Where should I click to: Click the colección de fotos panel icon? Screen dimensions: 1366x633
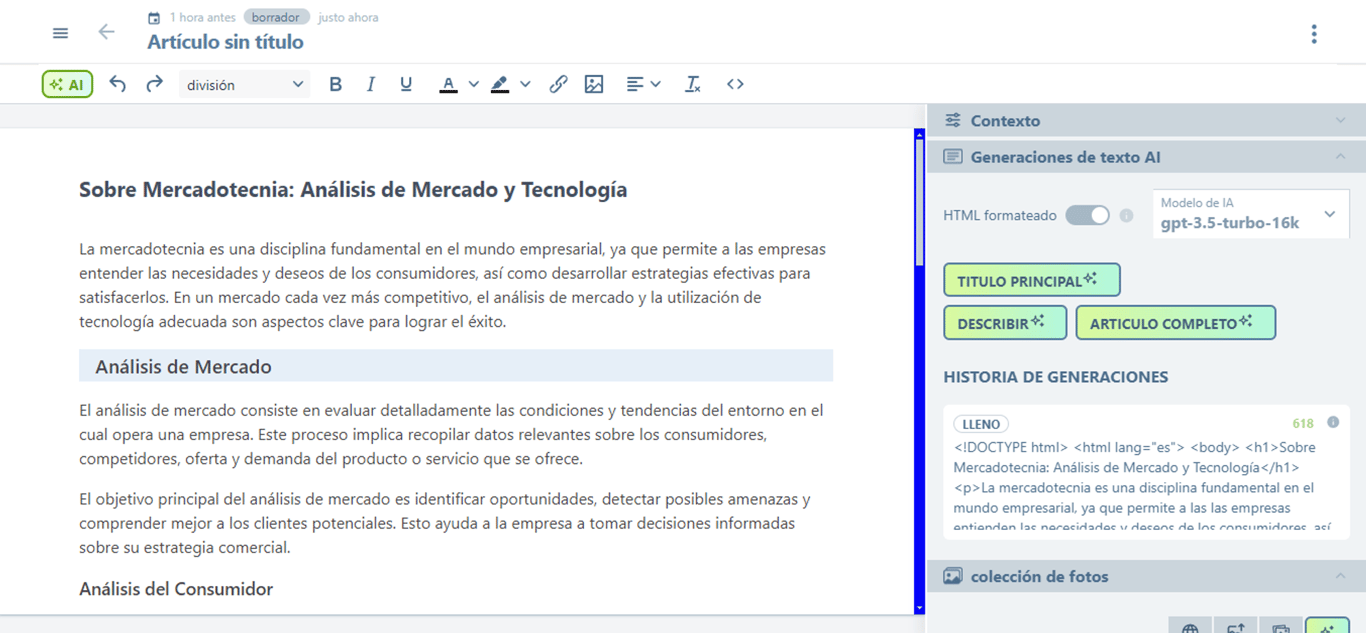coord(953,576)
